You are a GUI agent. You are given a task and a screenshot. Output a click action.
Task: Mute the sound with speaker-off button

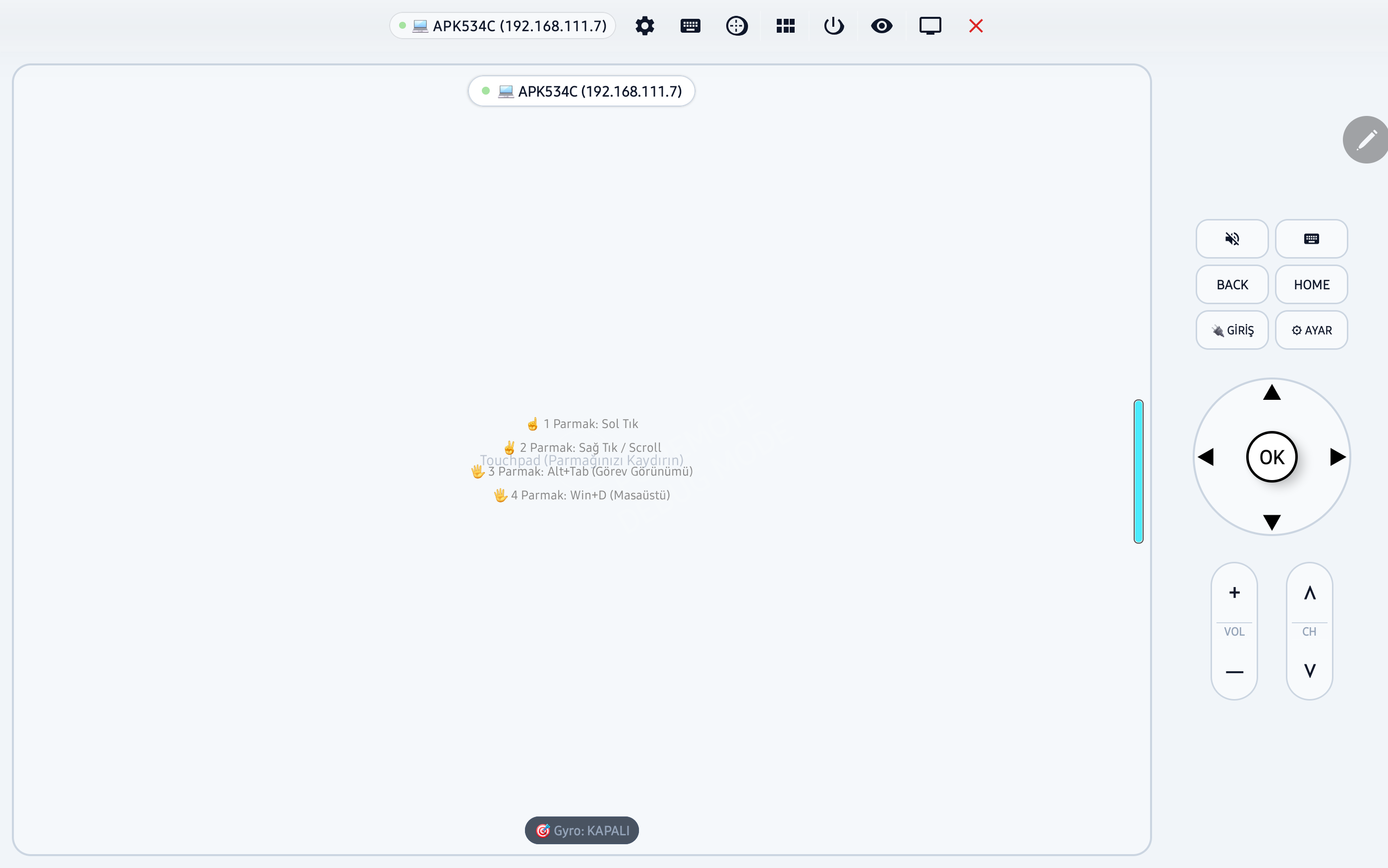pos(1232,239)
